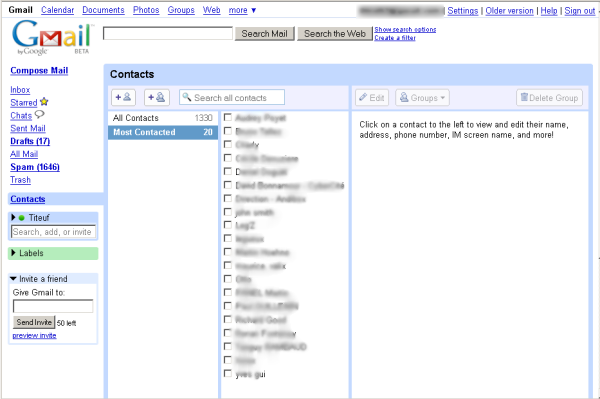This screenshot has width=600, height=399.
Task: Open Settings link at top right
Action: [x=463, y=11]
